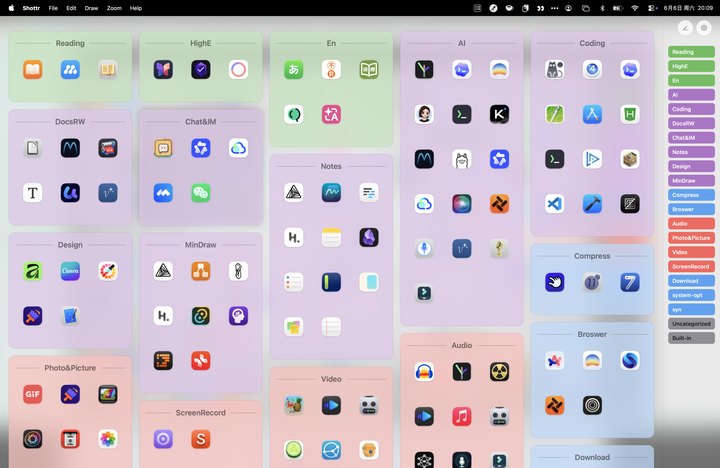This screenshot has height=468, width=720.
Task: Open the green 'a' app in Design
Action: coord(33,271)
